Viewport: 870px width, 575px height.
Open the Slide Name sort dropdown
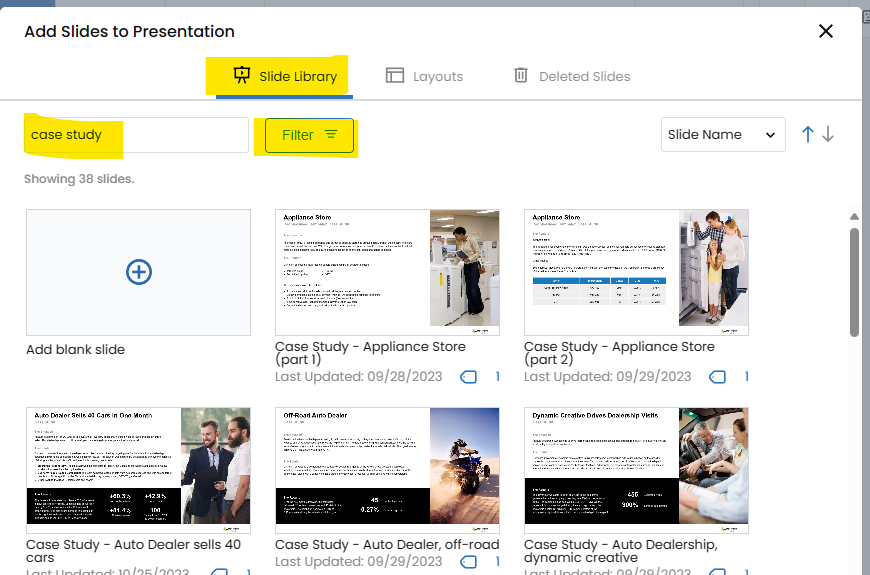pyautogui.click(x=722, y=135)
